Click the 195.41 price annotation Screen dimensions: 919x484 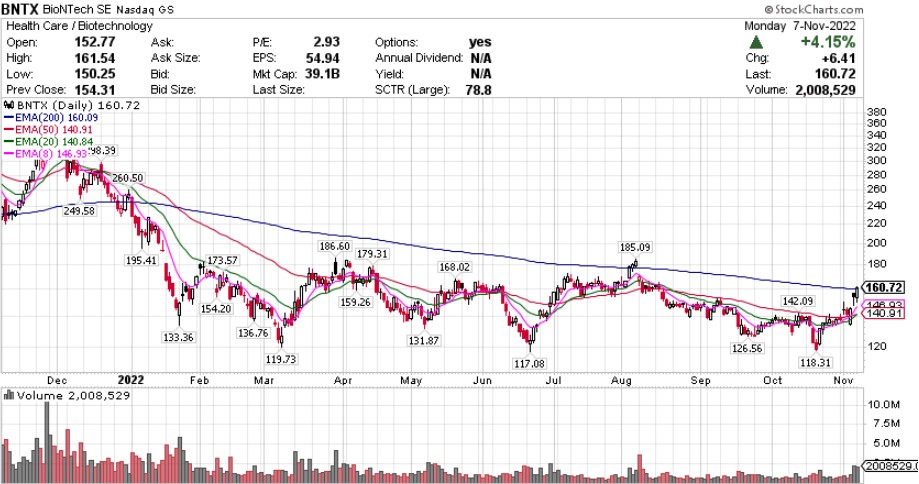tap(141, 260)
